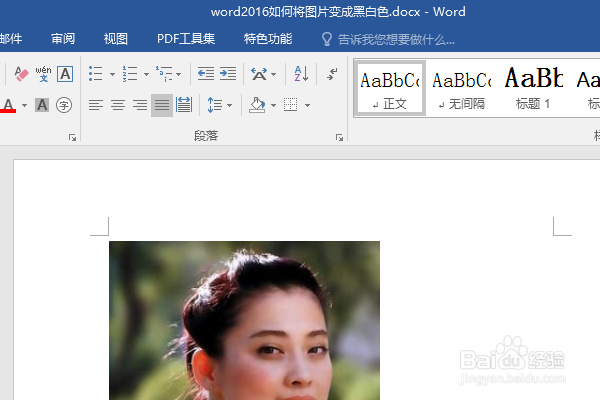Open the line and paragraph spacing tool
Image resolution: width=600 pixels, height=400 pixels.
pos(215,105)
